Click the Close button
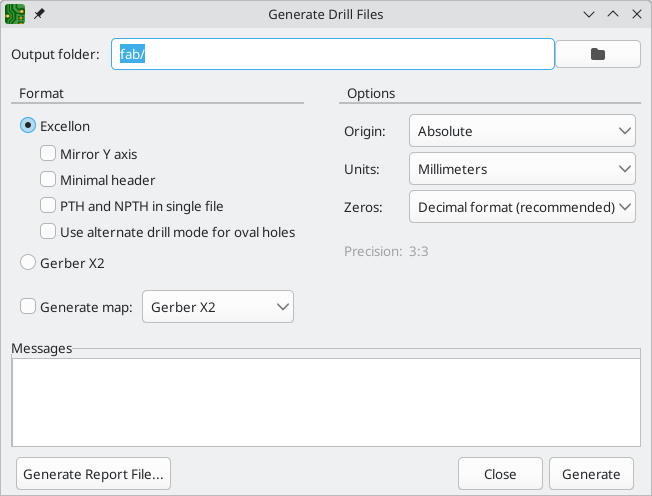Viewport: 652px width, 496px height. [x=500, y=474]
